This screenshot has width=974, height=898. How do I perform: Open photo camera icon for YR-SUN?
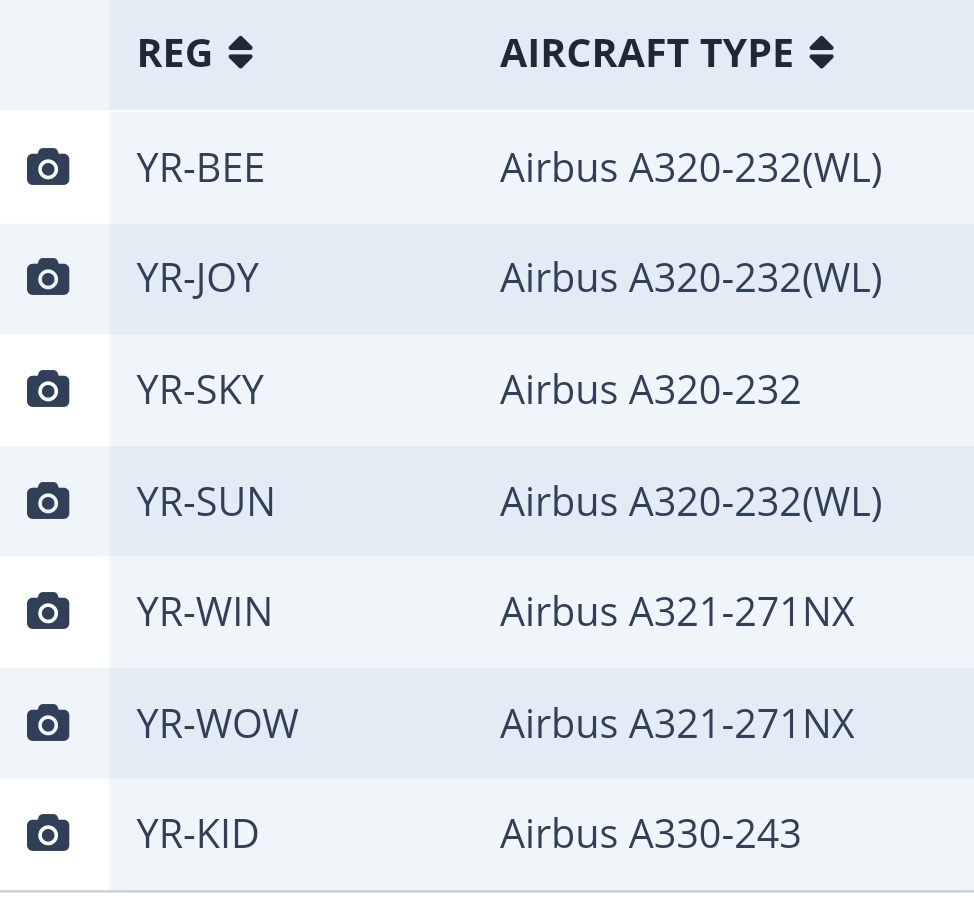(48, 500)
